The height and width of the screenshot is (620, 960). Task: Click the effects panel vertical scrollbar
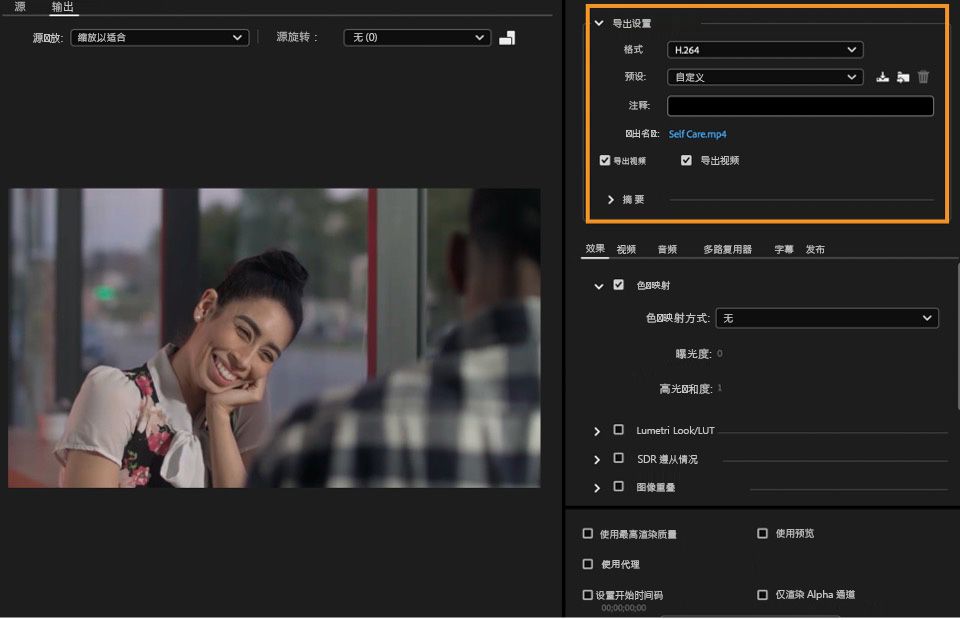(x=957, y=335)
